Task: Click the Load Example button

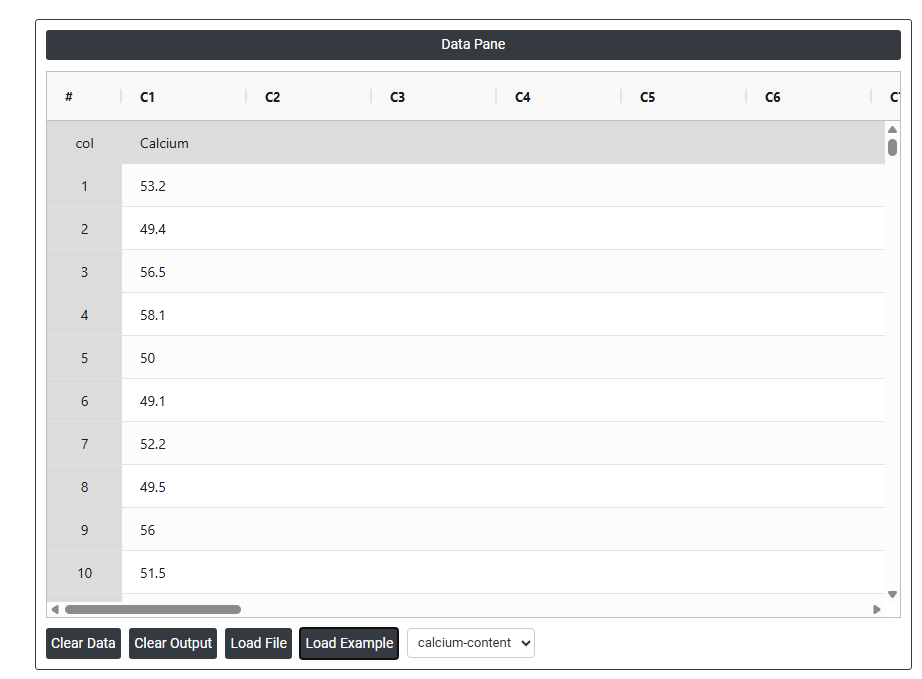Action: click(x=349, y=643)
